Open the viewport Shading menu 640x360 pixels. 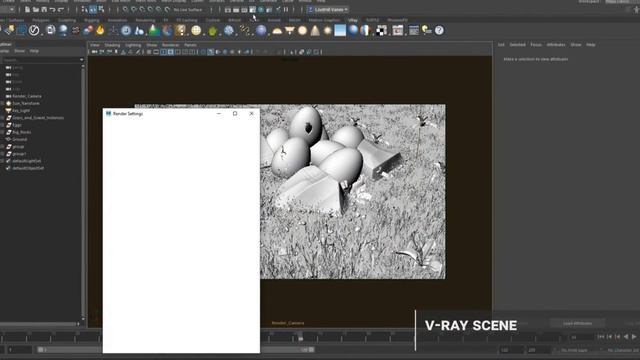(112, 45)
